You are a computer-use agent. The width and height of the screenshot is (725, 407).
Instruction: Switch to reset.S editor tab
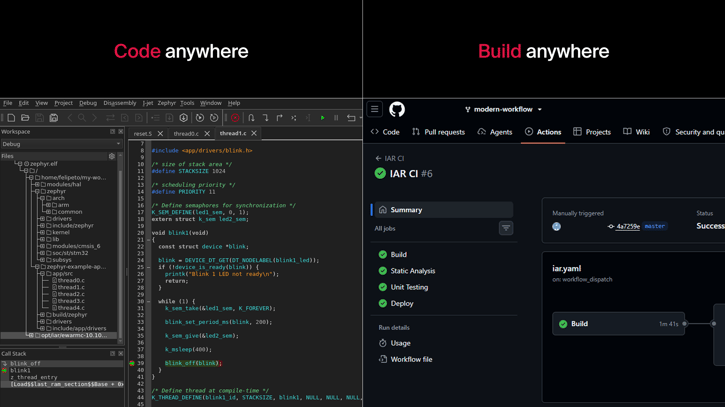(142, 134)
